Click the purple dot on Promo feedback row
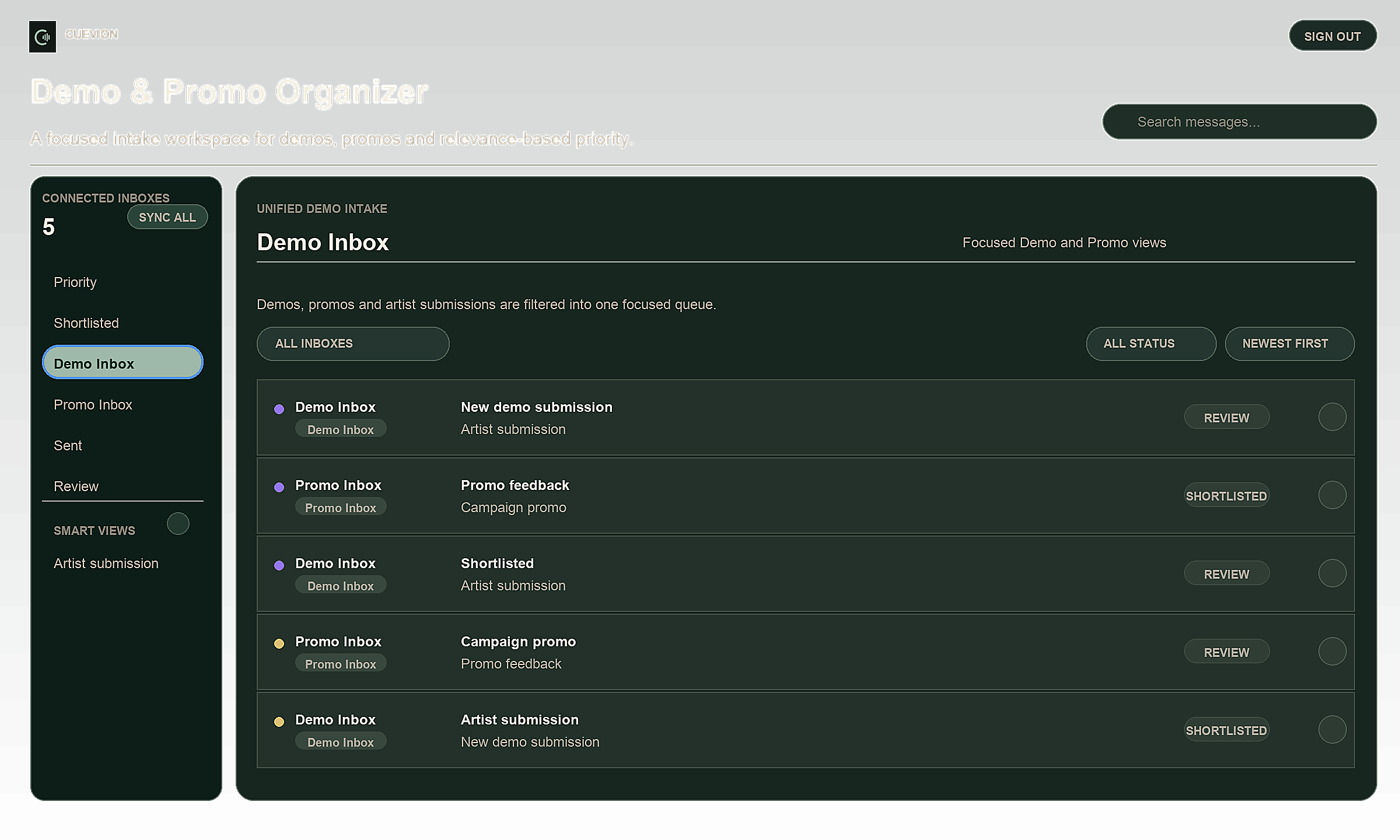The image size is (1400, 840). point(279,487)
